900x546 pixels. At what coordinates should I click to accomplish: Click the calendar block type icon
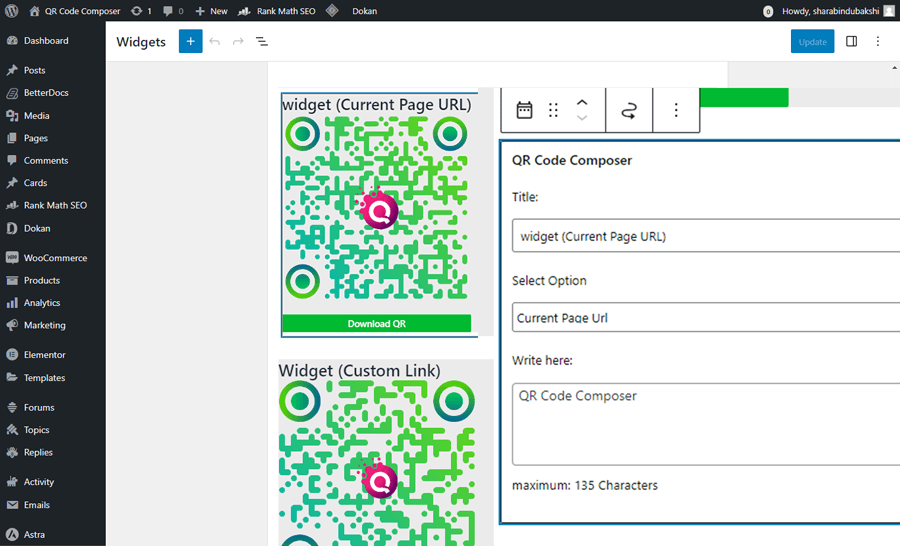[524, 110]
